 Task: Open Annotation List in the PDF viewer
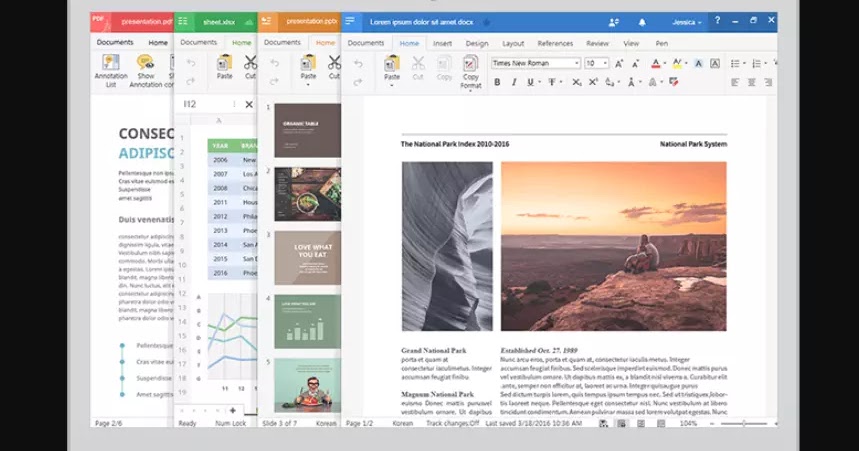pyautogui.click(x=111, y=68)
